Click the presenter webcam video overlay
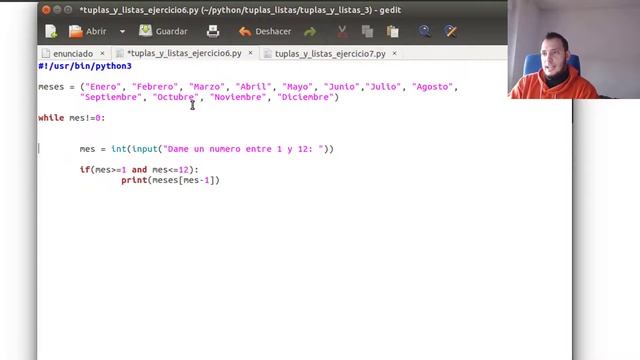The image size is (640, 360). pos(573,49)
